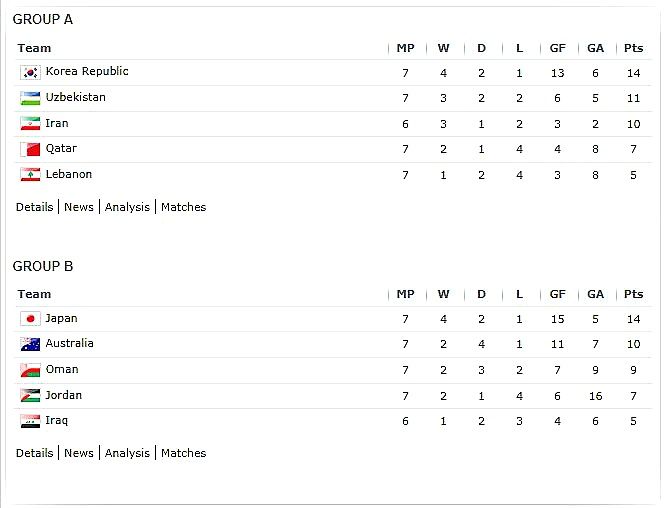Open Group A News link

click(x=79, y=207)
